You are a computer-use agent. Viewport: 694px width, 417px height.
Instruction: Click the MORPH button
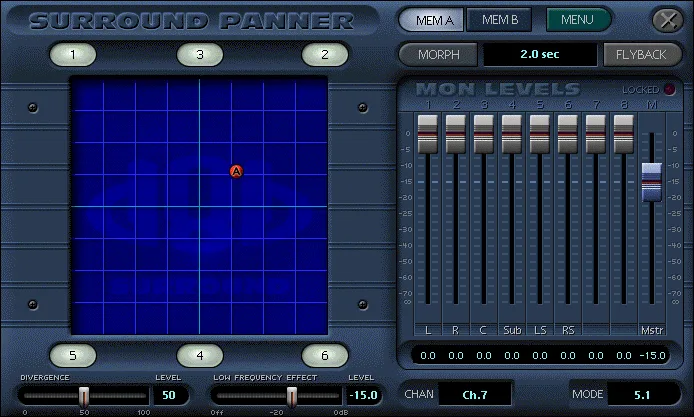pyautogui.click(x=438, y=54)
